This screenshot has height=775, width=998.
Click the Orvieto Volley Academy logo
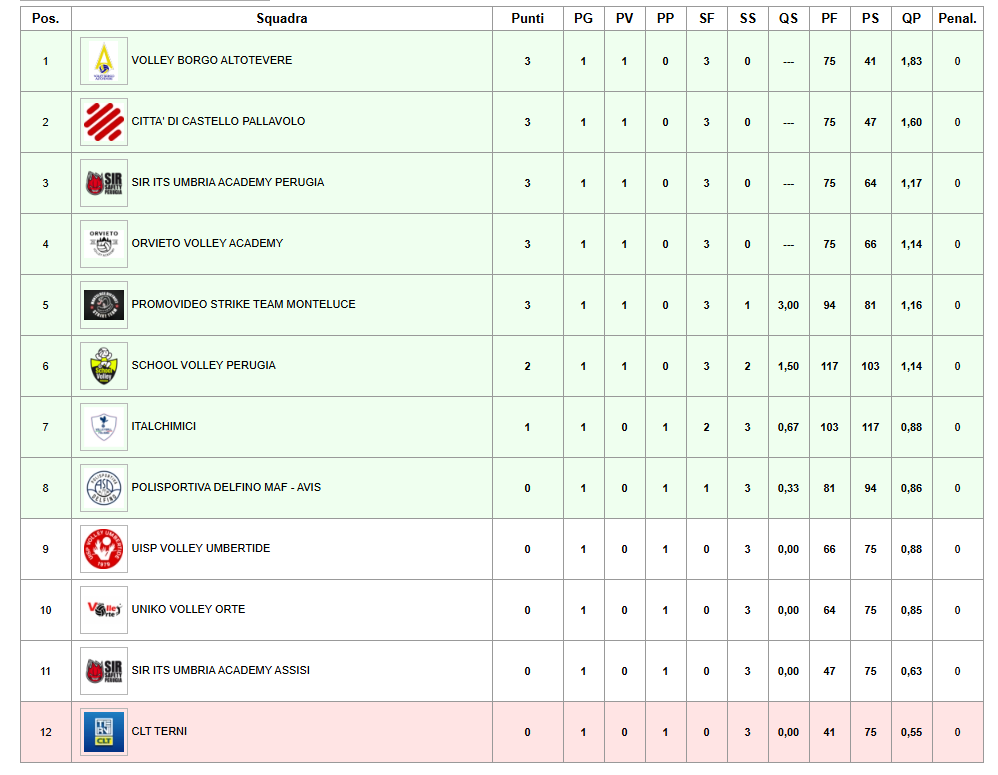point(104,244)
